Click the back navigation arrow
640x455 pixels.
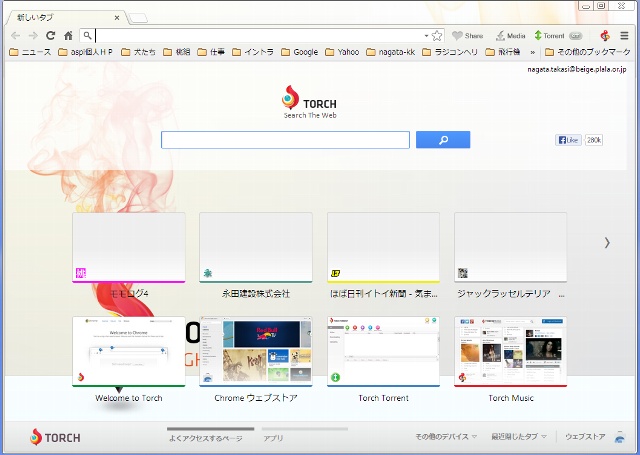coord(15,36)
